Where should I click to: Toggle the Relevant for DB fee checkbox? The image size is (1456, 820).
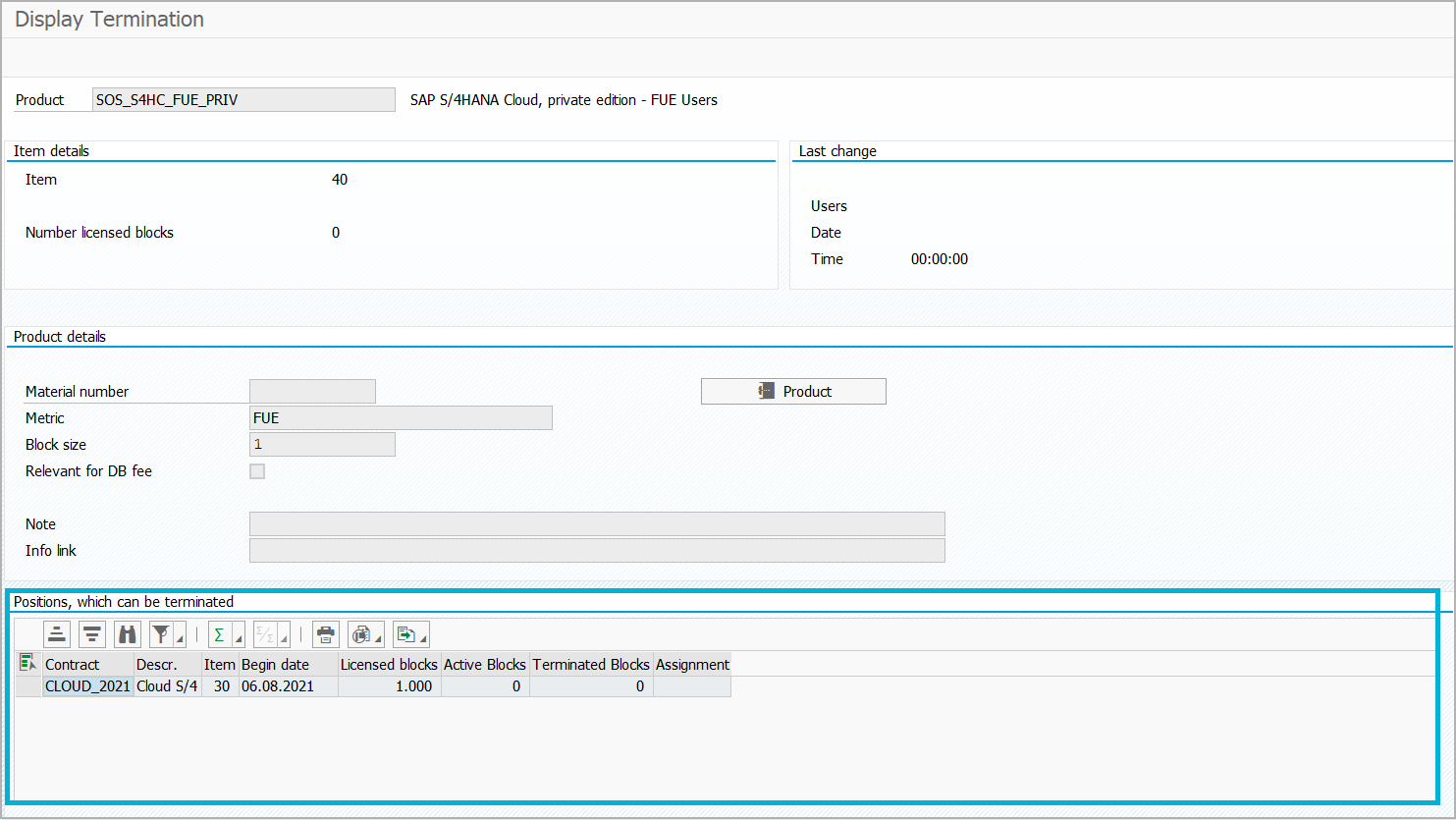(257, 471)
